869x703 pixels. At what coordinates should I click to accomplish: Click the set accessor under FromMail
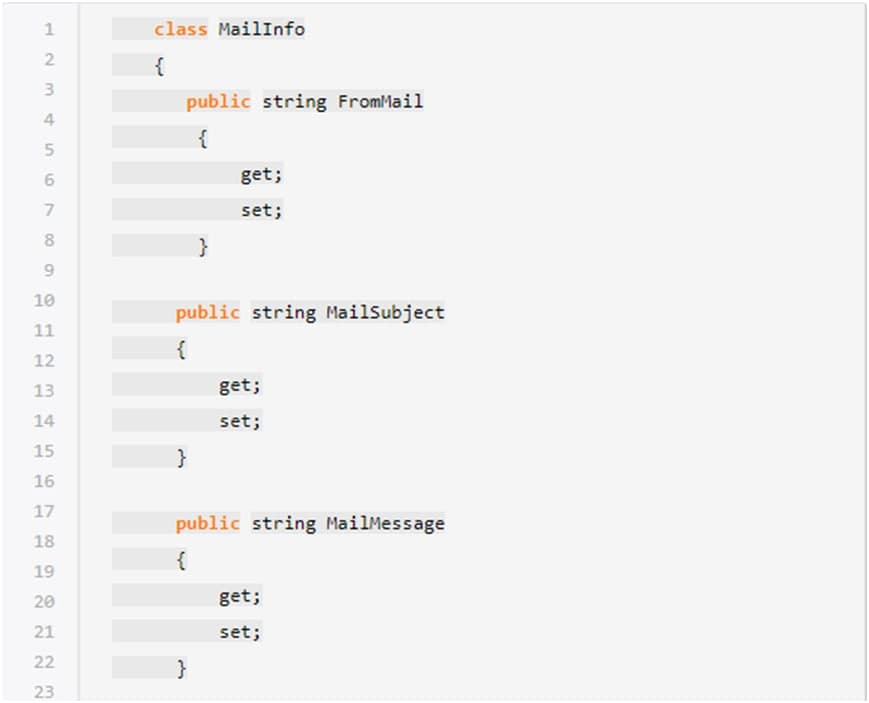(260, 210)
